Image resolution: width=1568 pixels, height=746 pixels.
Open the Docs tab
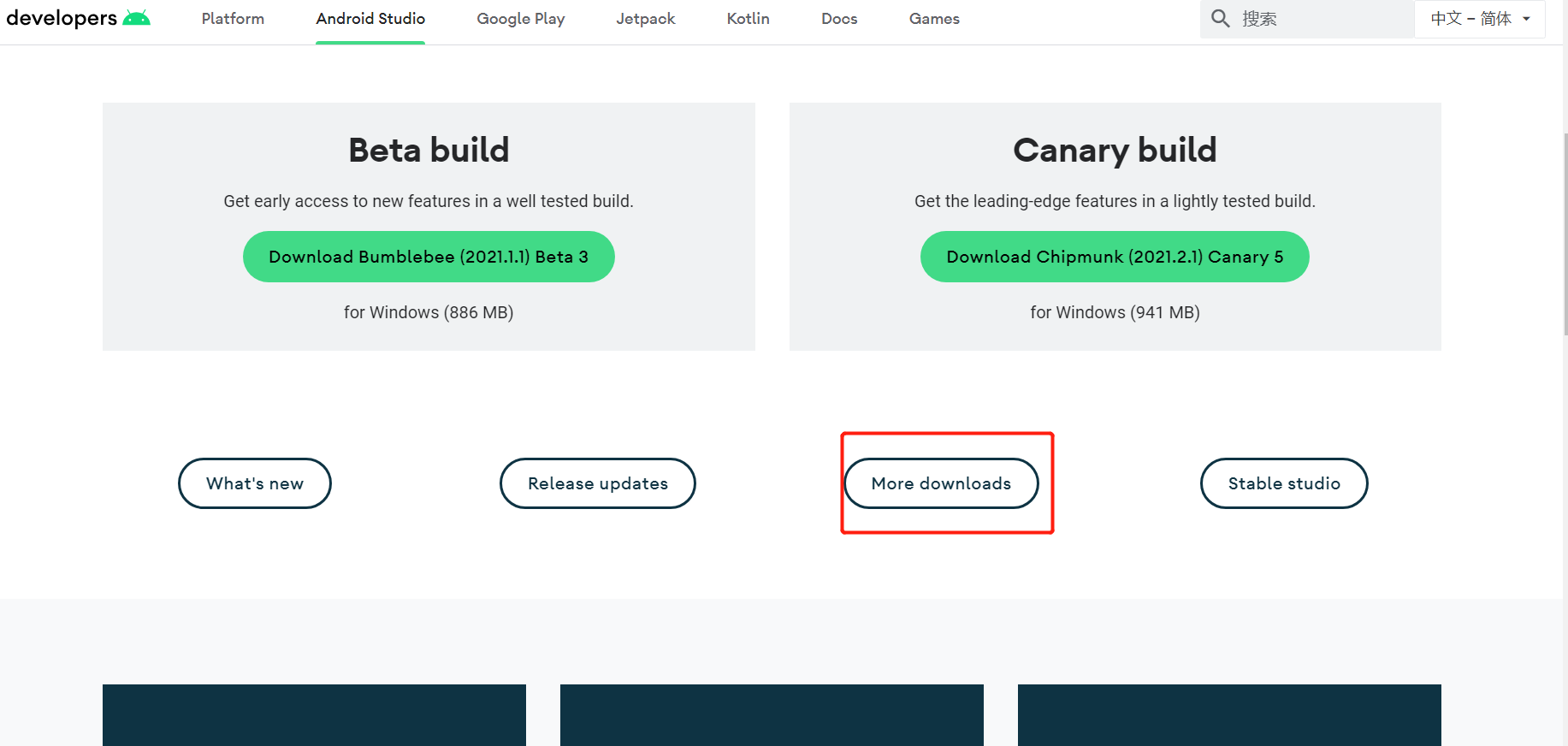(839, 19)
